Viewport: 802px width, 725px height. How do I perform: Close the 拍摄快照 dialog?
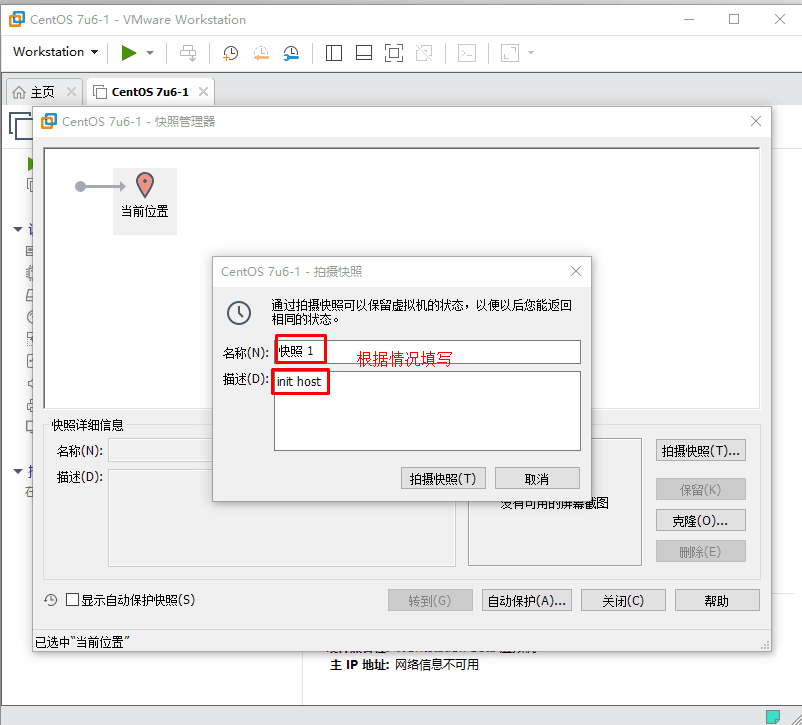click(576, 271)
